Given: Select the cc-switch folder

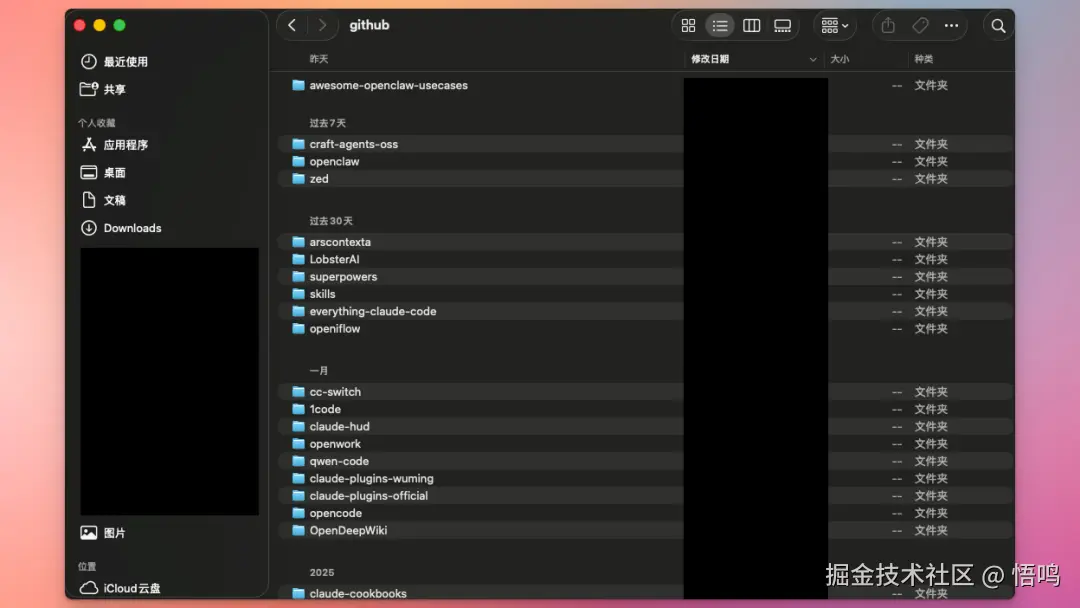Looking at the screenshot, I should click(335, 392).
